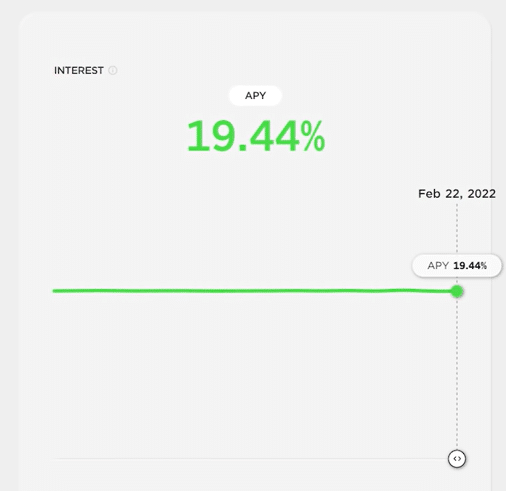Image resolution: width=506 pixels, height=491 pixels.
Task: Click the bold 19.44% in the tooltip
Action: [470, 266]
